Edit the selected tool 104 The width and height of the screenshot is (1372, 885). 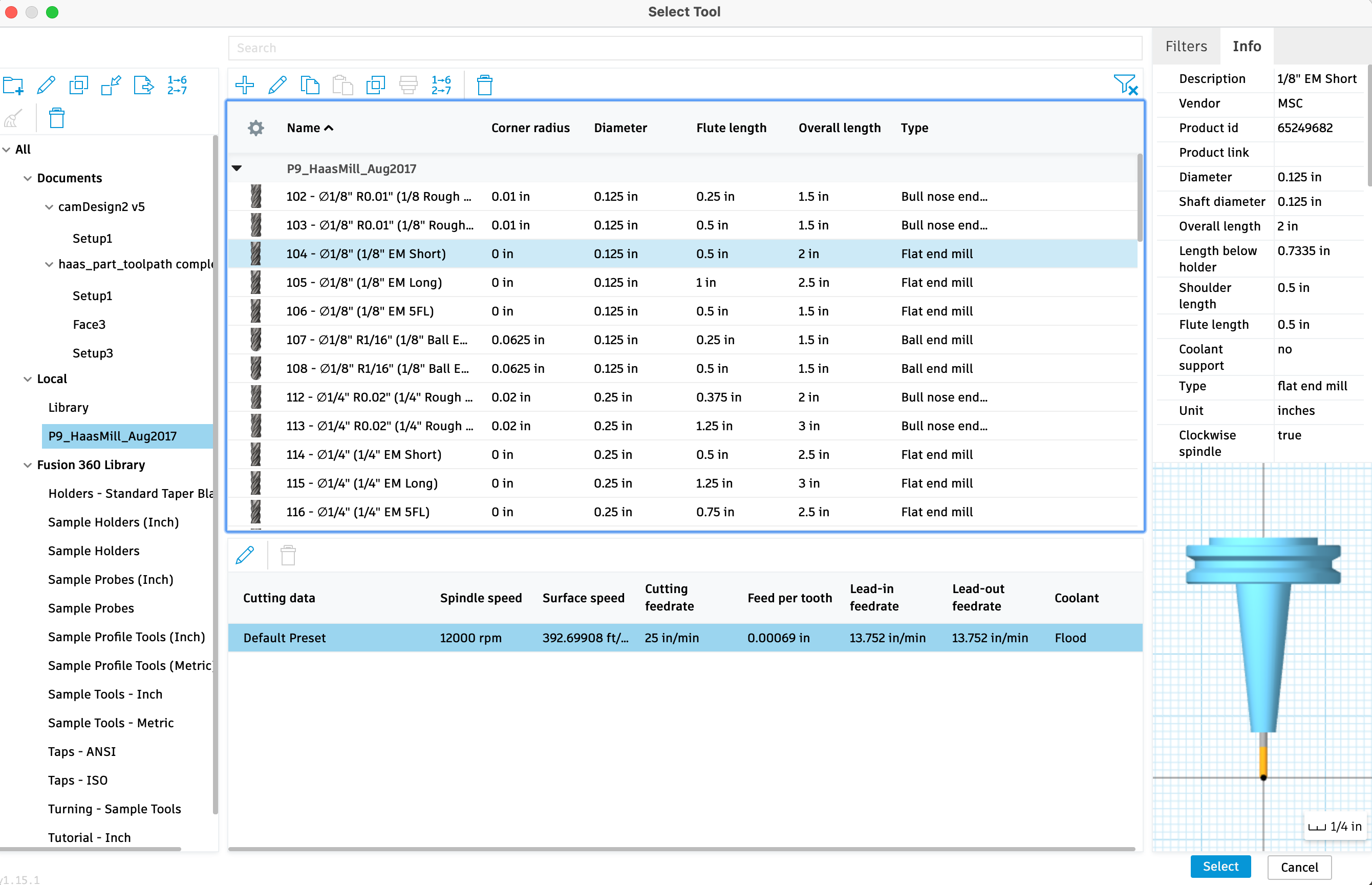click(x=277, y=85)
